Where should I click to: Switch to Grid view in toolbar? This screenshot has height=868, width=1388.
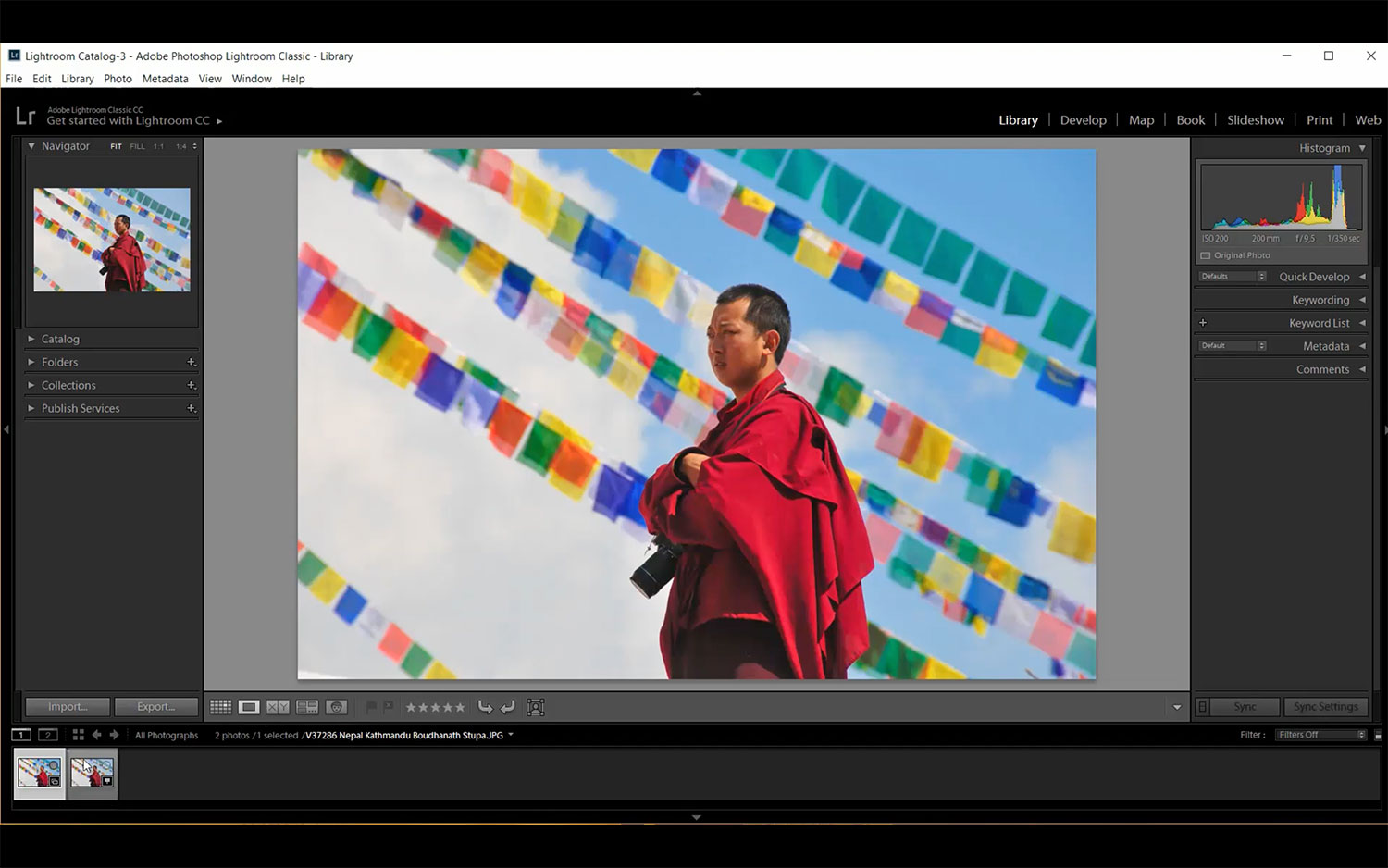(x=220, y=707)
